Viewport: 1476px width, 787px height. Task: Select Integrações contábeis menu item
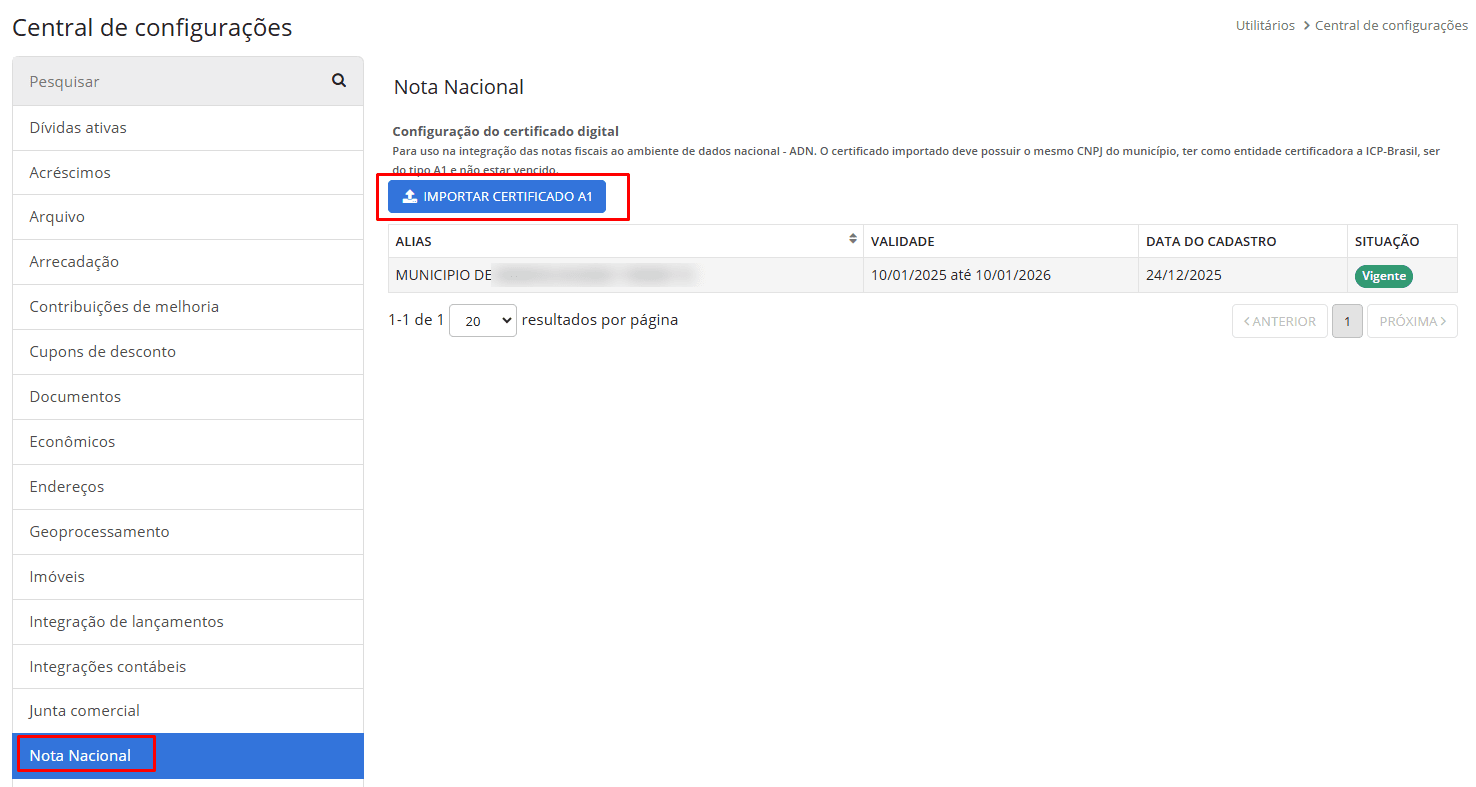(x=108, y=667)
